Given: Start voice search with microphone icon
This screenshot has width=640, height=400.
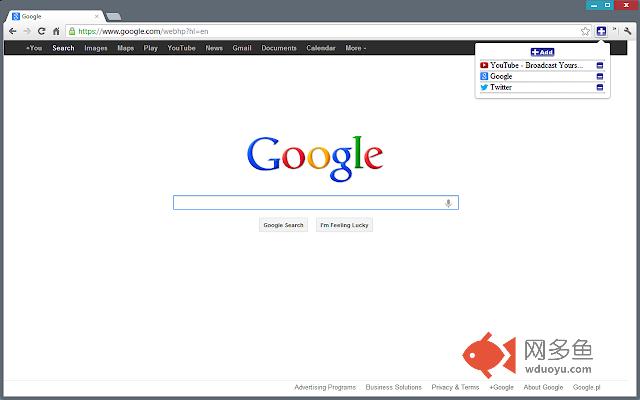Looking at the screenshot, I should click(448, 203).
